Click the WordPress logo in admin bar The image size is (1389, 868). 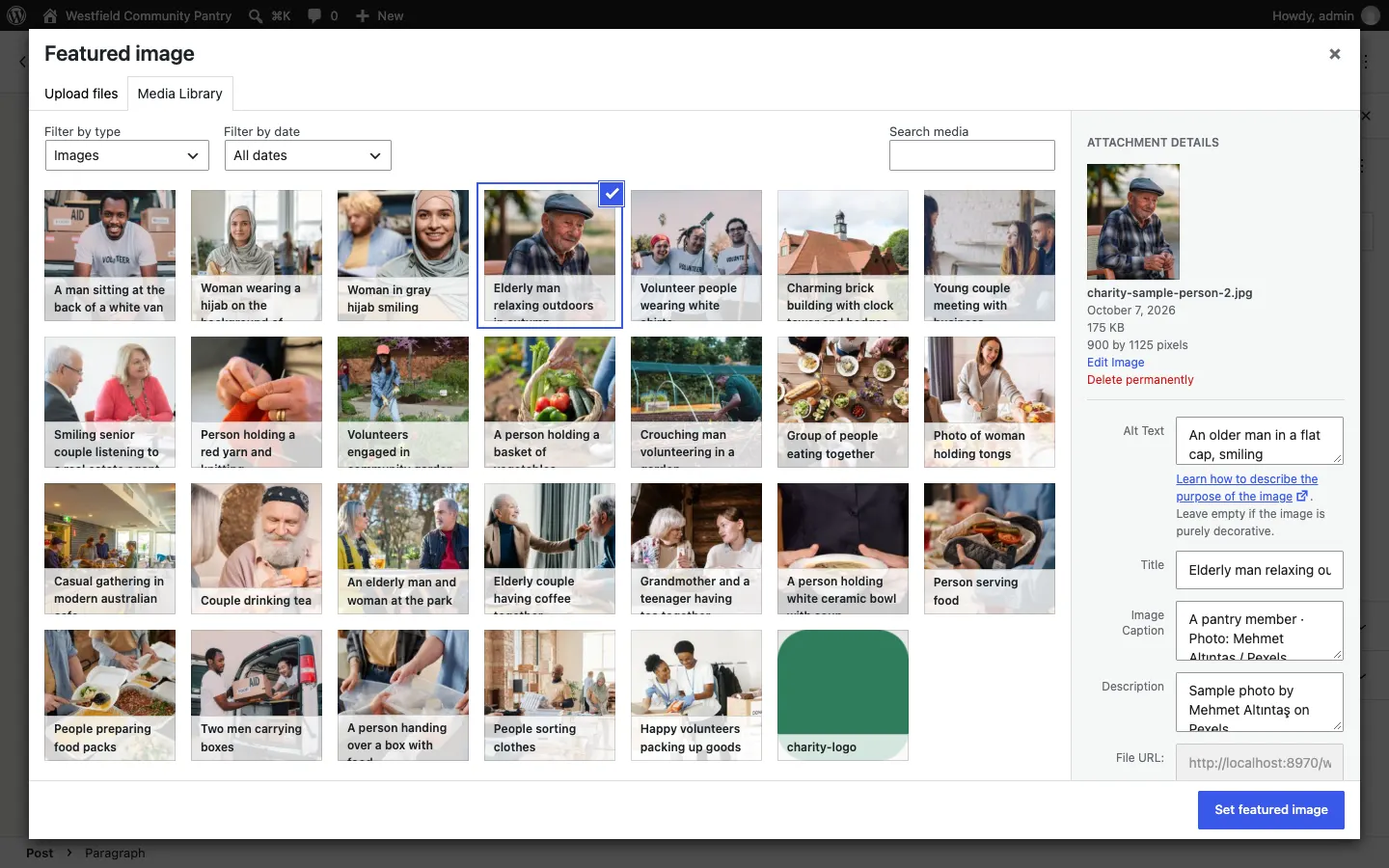(x=16, y=15)
